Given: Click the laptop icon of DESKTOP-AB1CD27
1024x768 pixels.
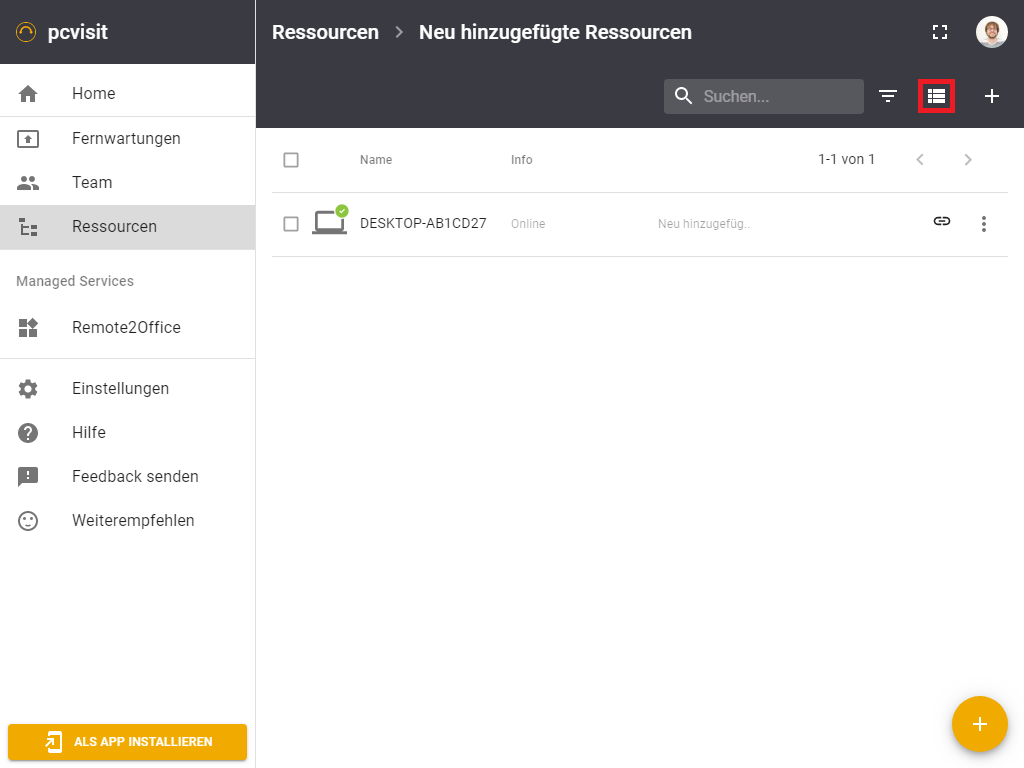Looking at the screenshot, I should pyautogui.click(x=329, y=223).
